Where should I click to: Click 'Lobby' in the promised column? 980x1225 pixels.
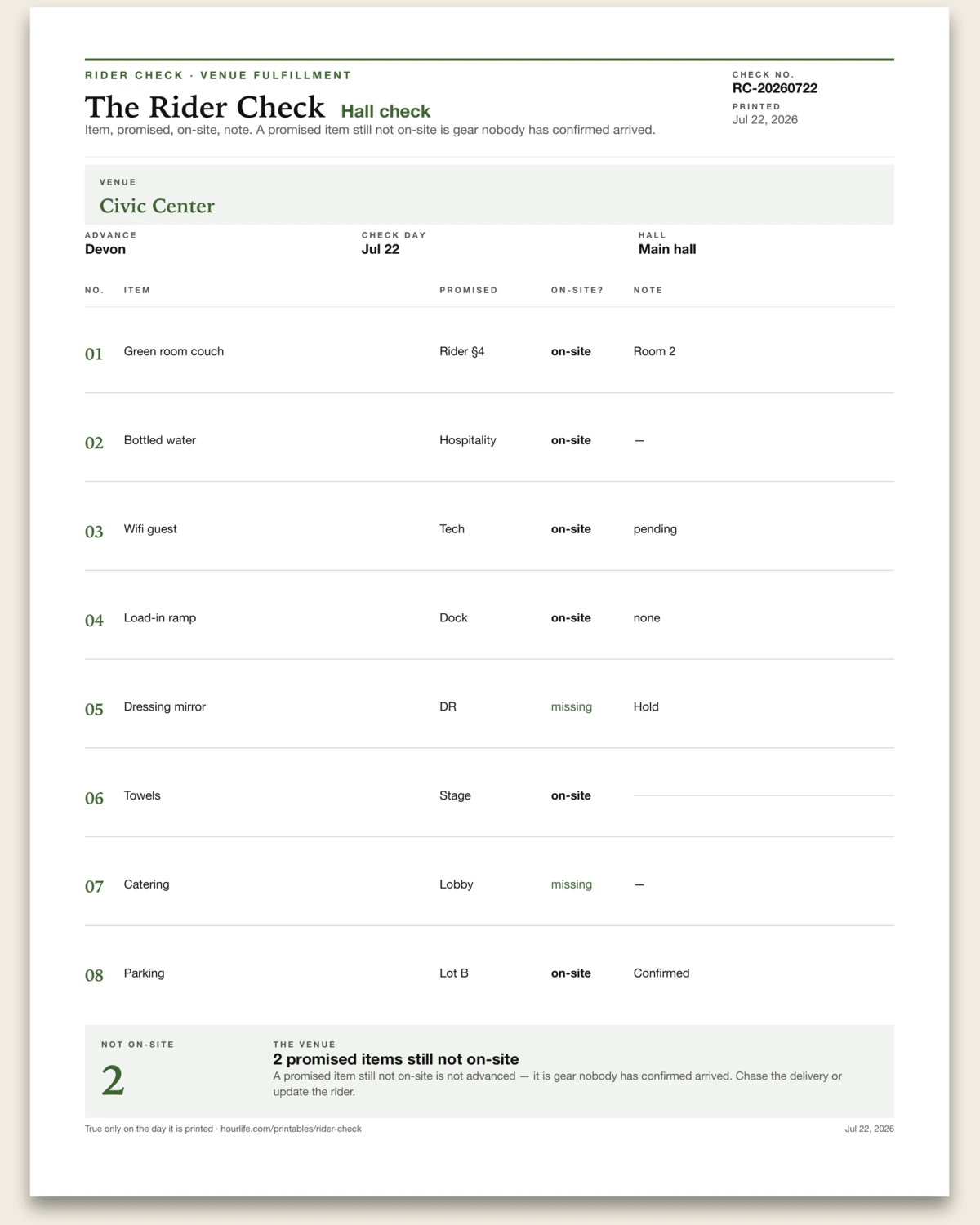[x=456, y=884]
